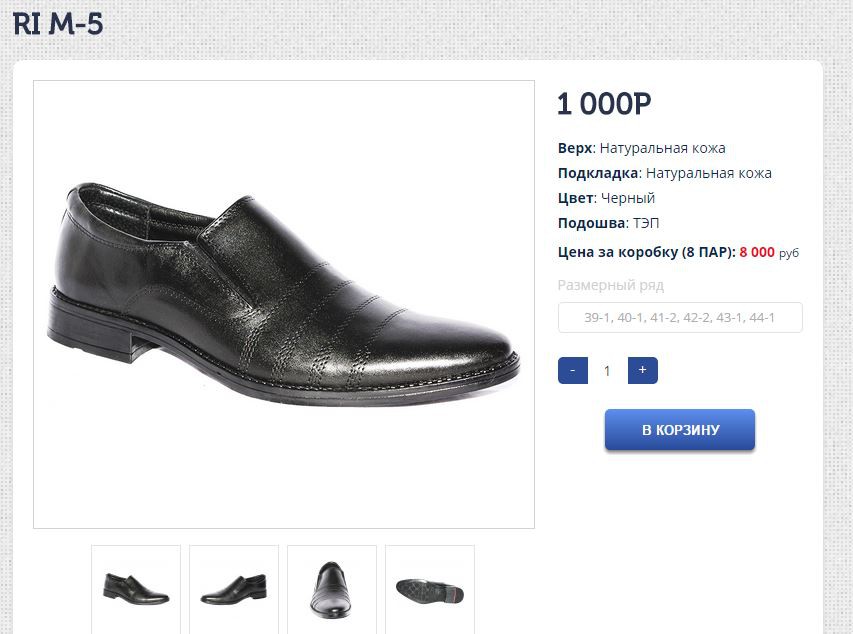Image resolution: width=853 pixels, height=634 pixels.
Task: Click the Размерный ряд label
Action: 610,285
